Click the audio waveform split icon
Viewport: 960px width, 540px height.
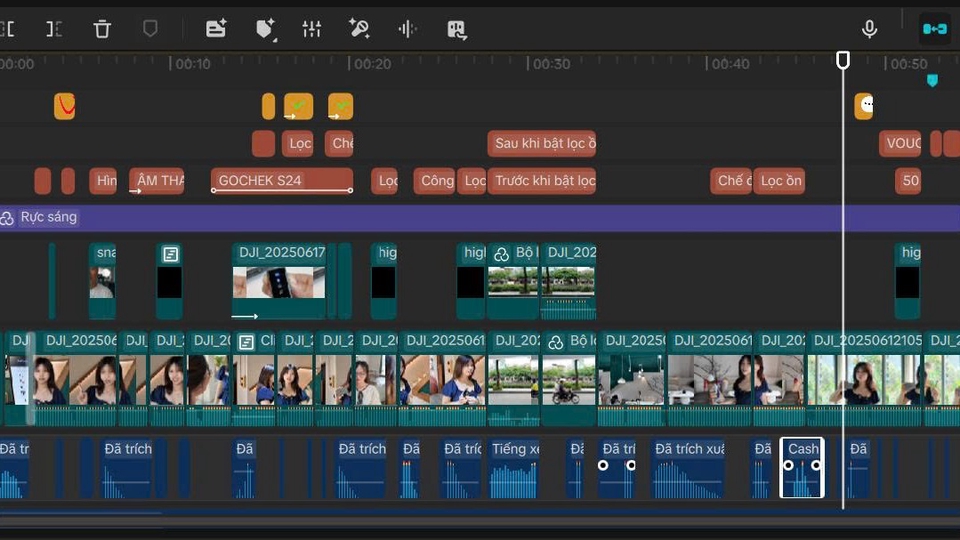[407, 29]
